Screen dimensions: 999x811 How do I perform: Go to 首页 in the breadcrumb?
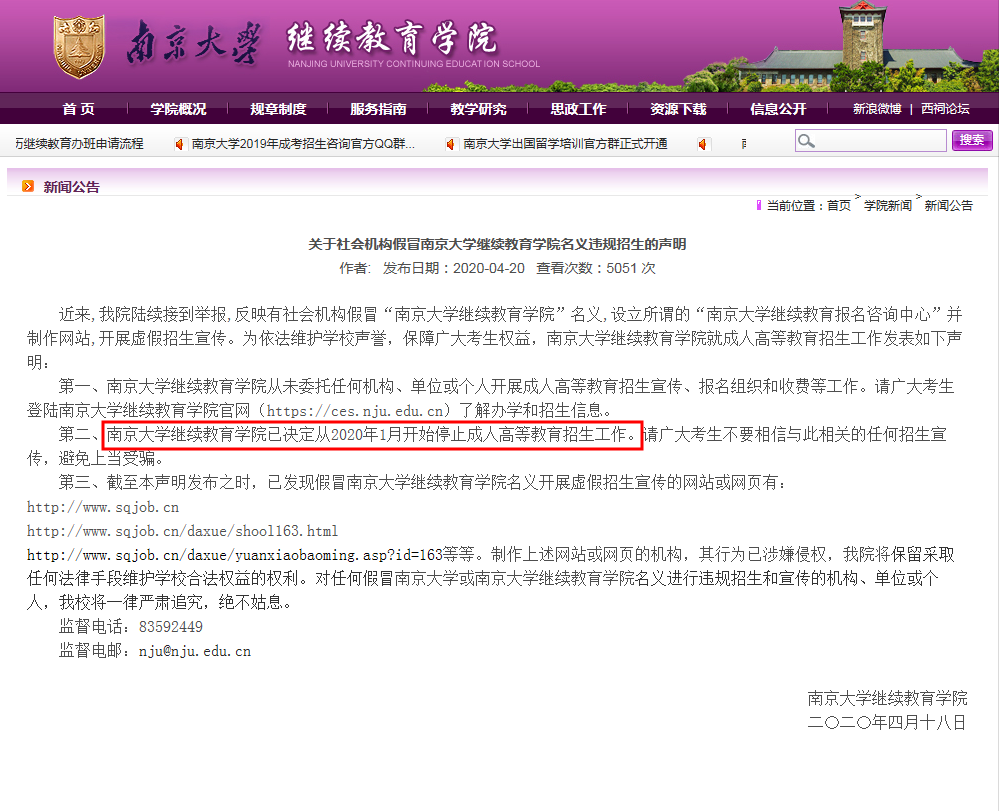pyautogui.click(x=839, y=206)
